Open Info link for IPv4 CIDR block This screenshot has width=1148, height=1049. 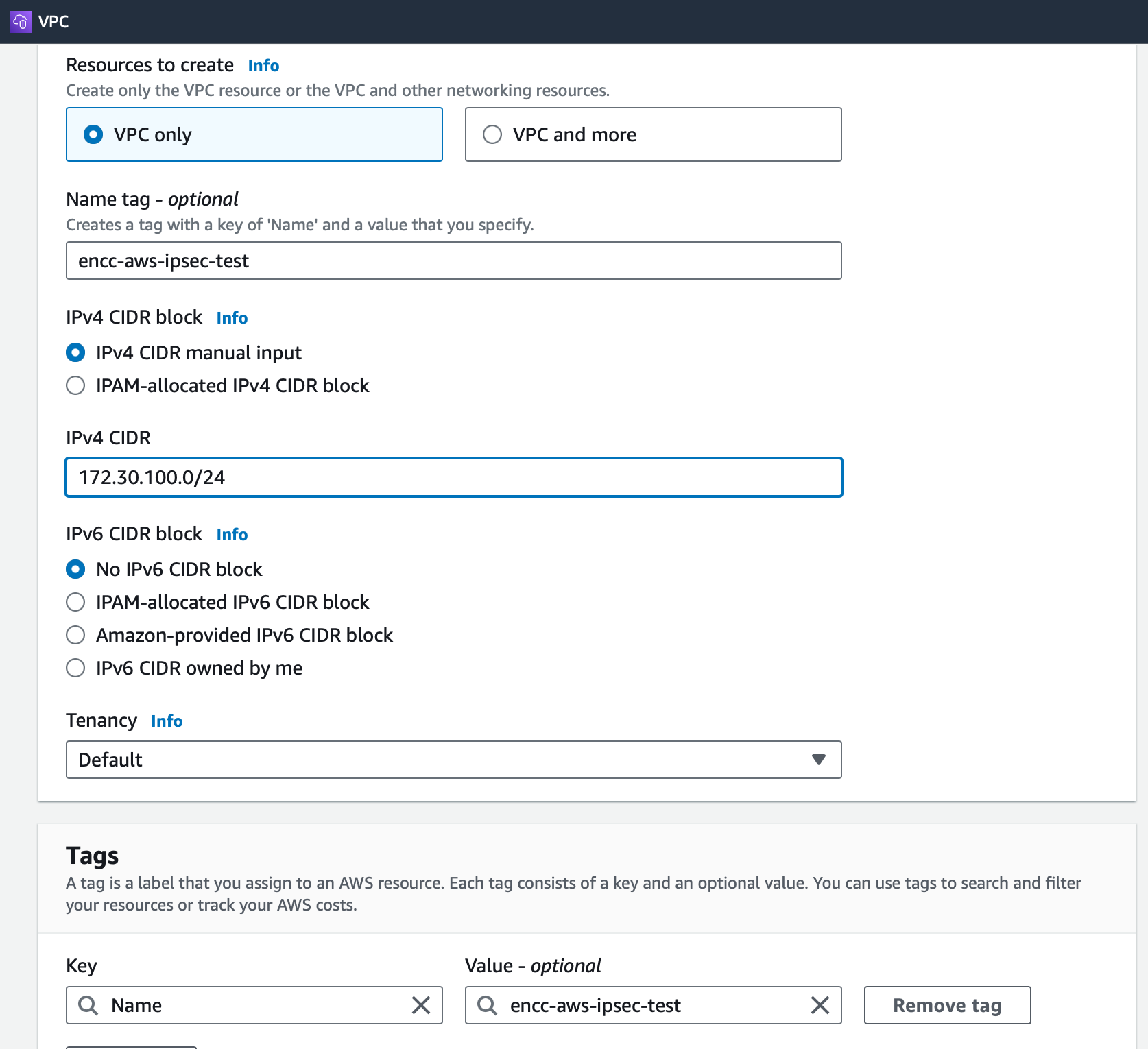coord(232,317)
